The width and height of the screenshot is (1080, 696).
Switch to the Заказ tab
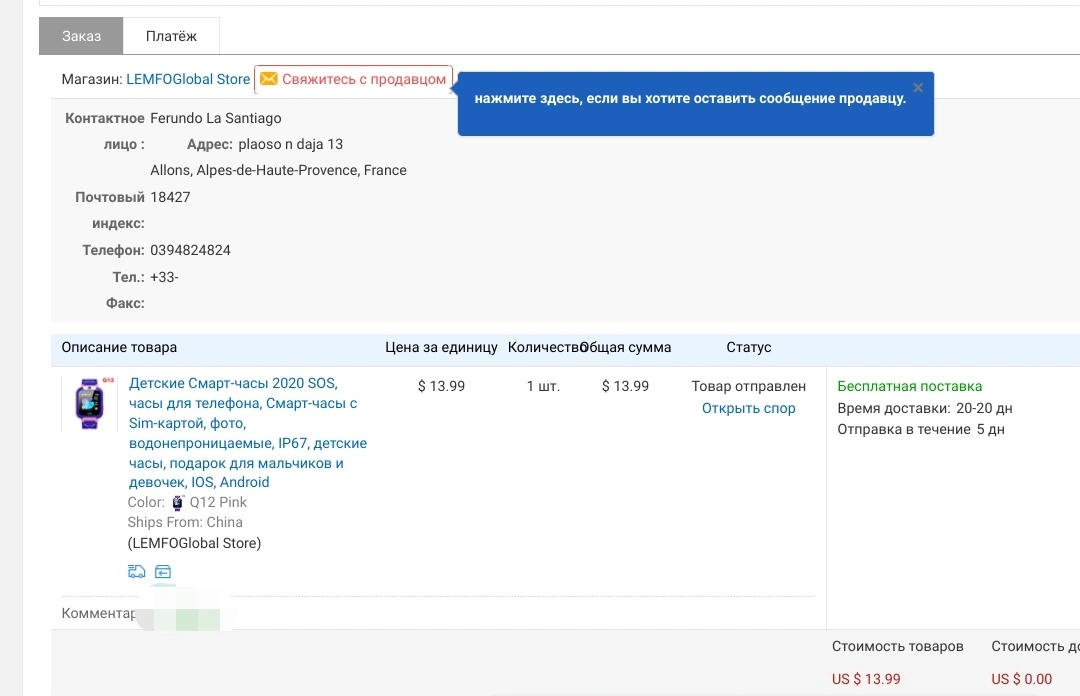point(81,36)
